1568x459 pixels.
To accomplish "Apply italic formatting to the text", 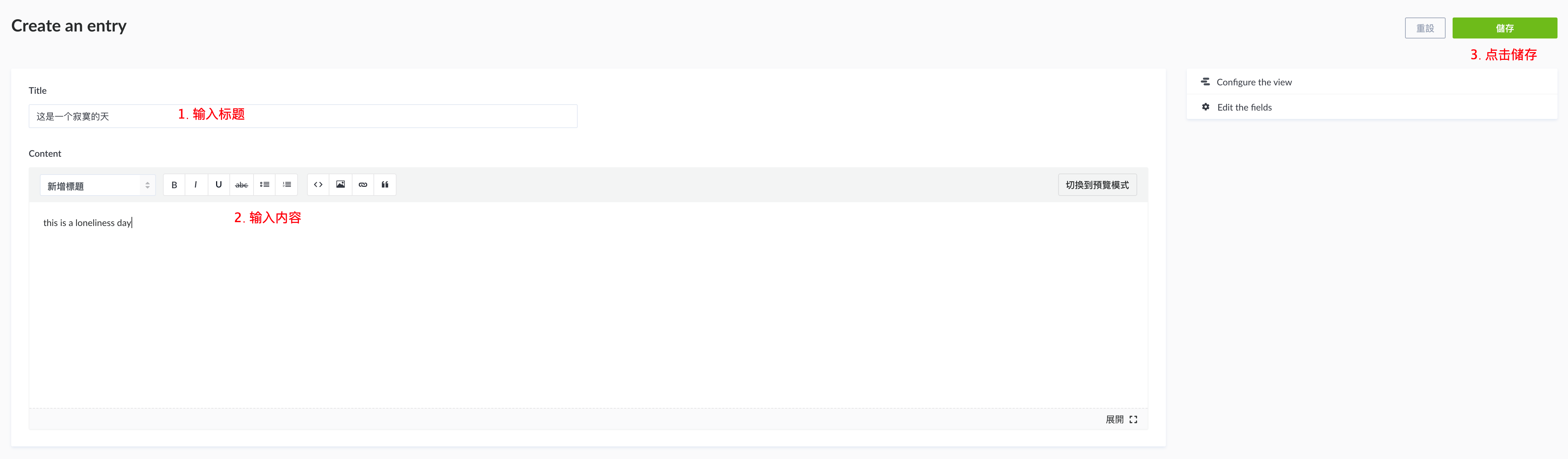I will coord(196,185).
